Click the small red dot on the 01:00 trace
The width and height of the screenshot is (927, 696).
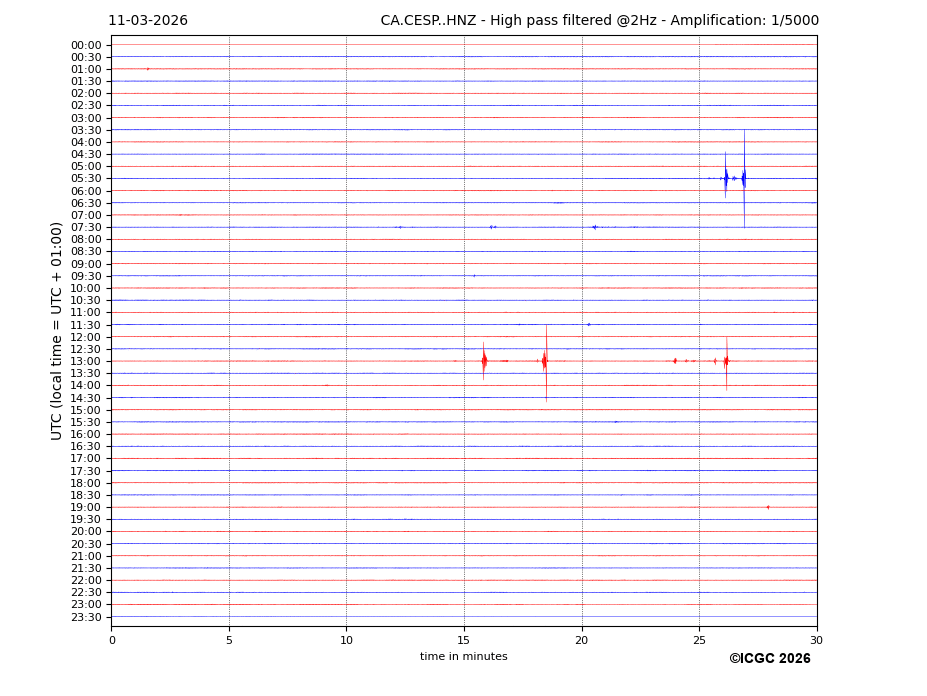[x=148, y=69]
